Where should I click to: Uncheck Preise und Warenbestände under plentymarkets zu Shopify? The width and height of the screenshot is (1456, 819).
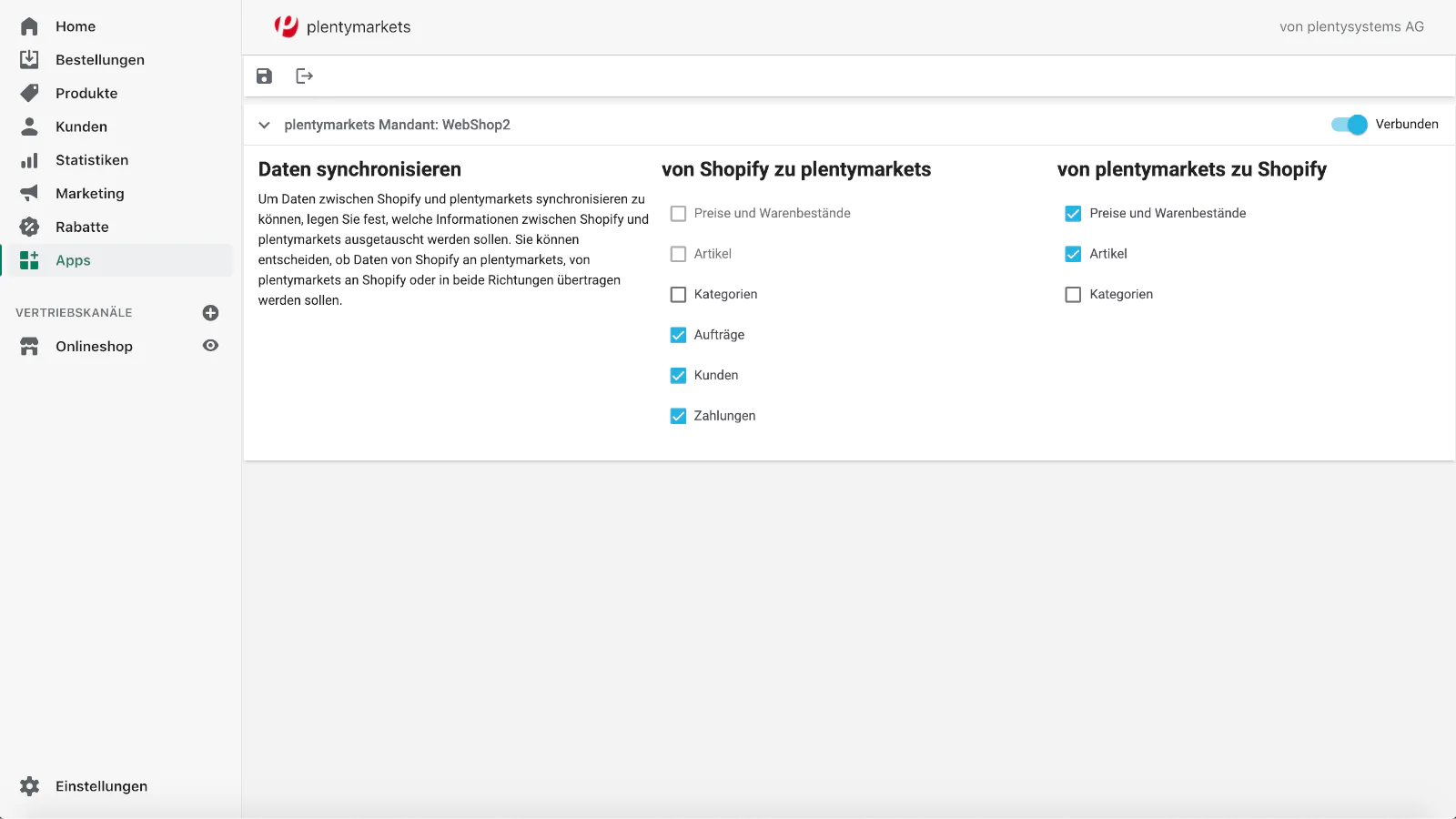point(1073,214)
